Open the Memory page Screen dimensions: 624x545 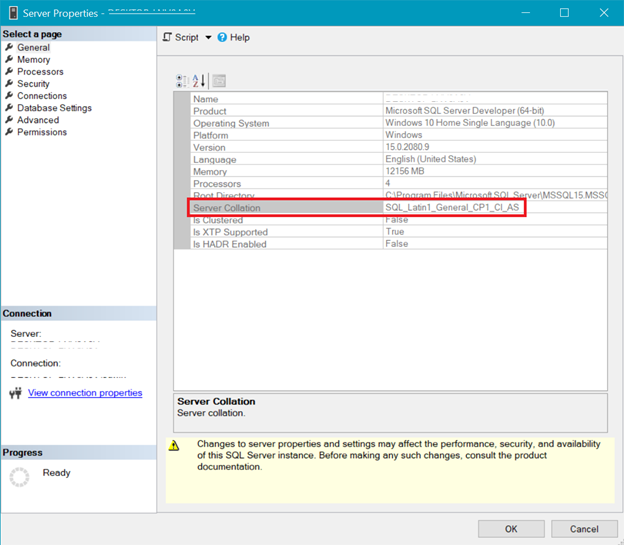click(x=33, y=60)
